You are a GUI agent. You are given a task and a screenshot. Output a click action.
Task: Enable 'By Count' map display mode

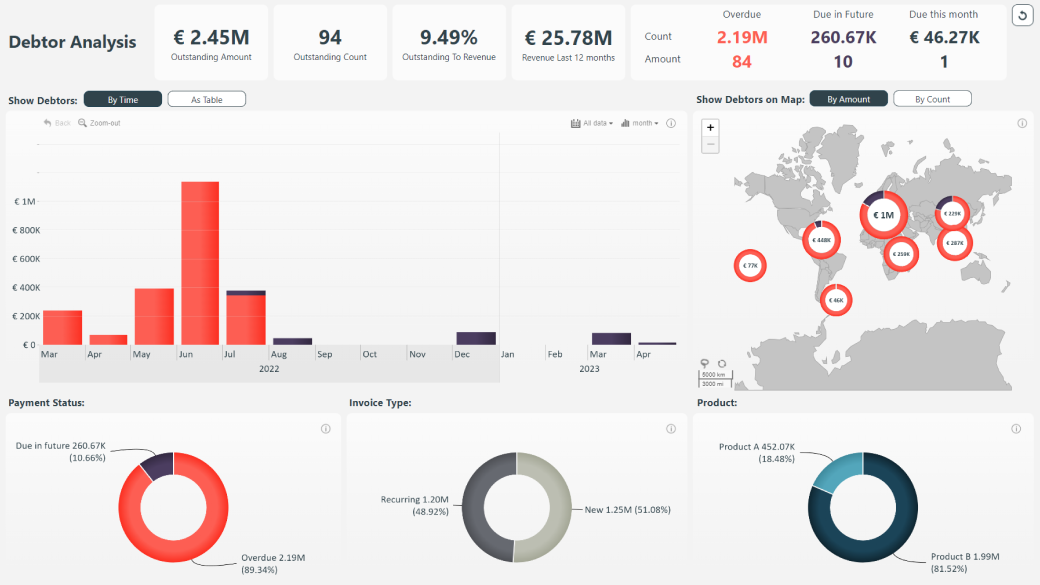932,99
